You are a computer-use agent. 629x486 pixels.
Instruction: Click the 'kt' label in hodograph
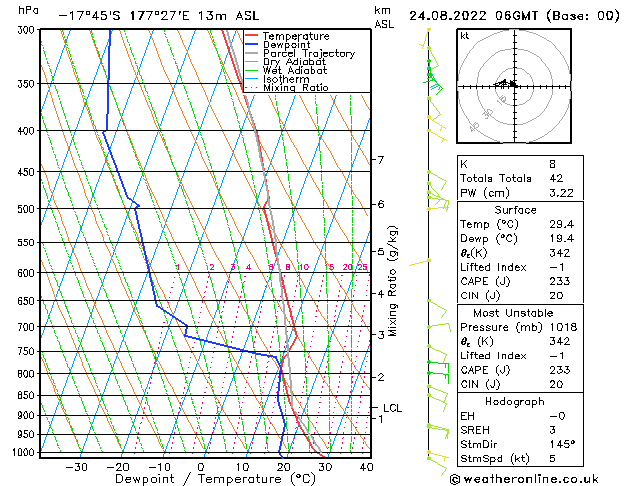point(465,36)
